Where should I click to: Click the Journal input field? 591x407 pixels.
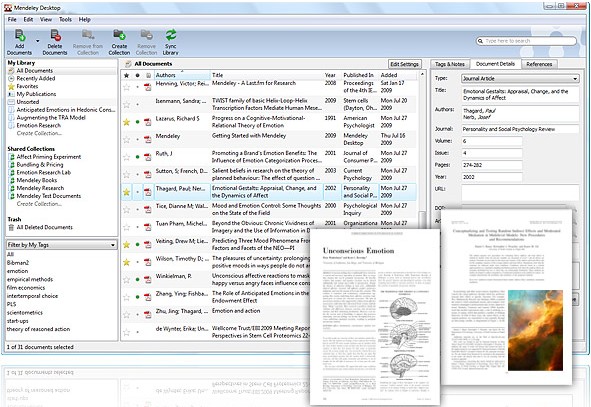click(x=520, y=129)
